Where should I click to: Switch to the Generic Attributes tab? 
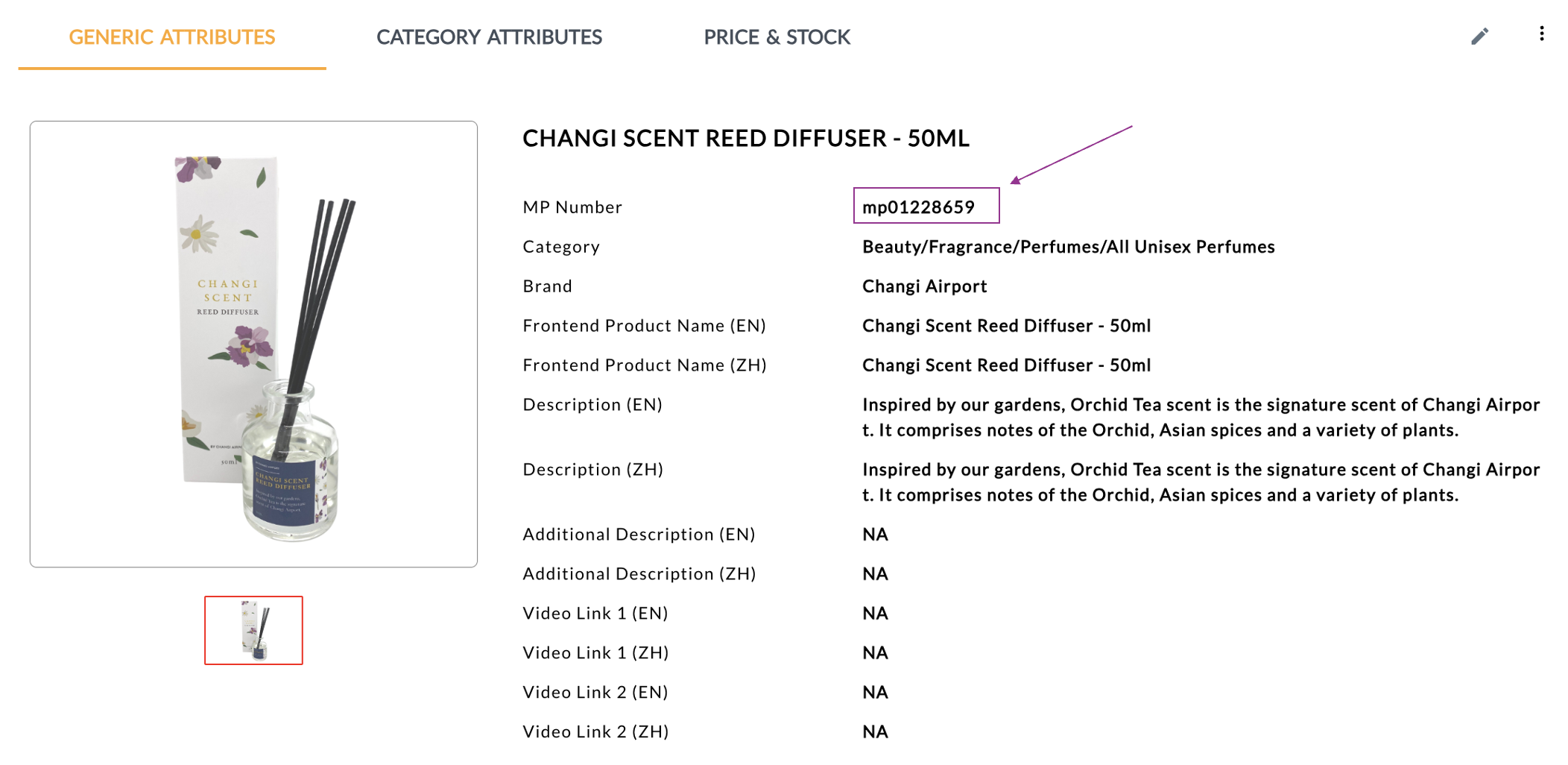pyautogui.click(x=172, y=37)
